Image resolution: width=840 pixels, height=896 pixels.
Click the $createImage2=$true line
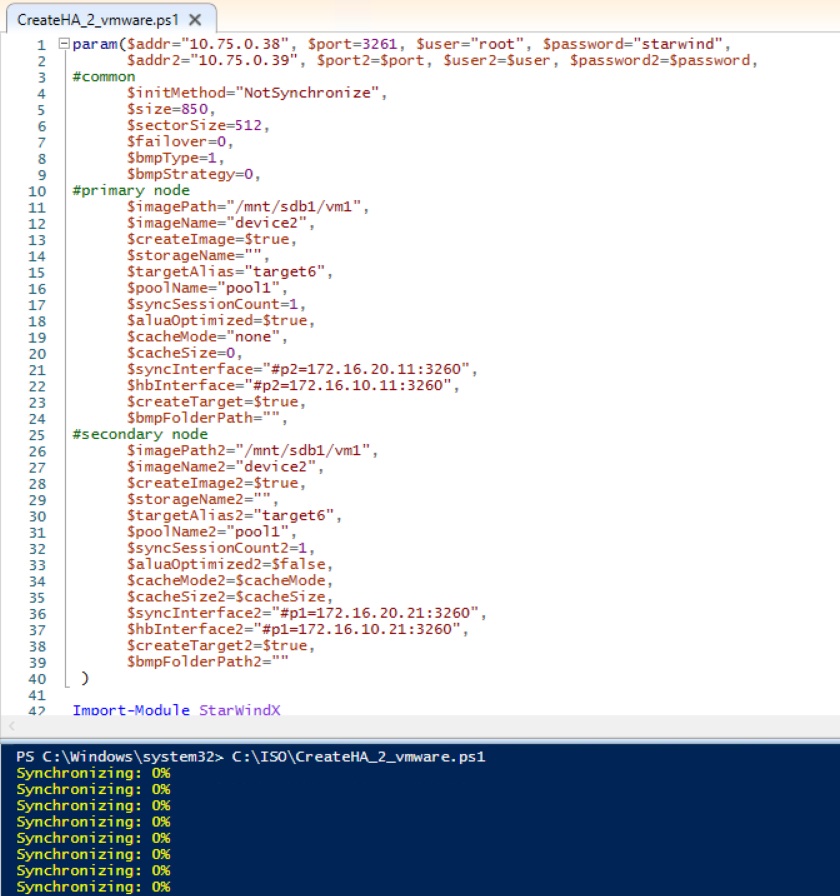coord(216,483)
